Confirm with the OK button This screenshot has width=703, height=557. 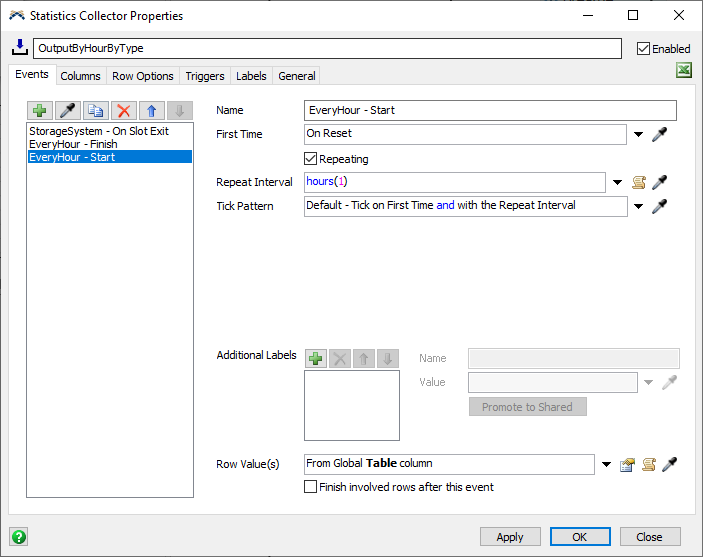pos(580,536)
